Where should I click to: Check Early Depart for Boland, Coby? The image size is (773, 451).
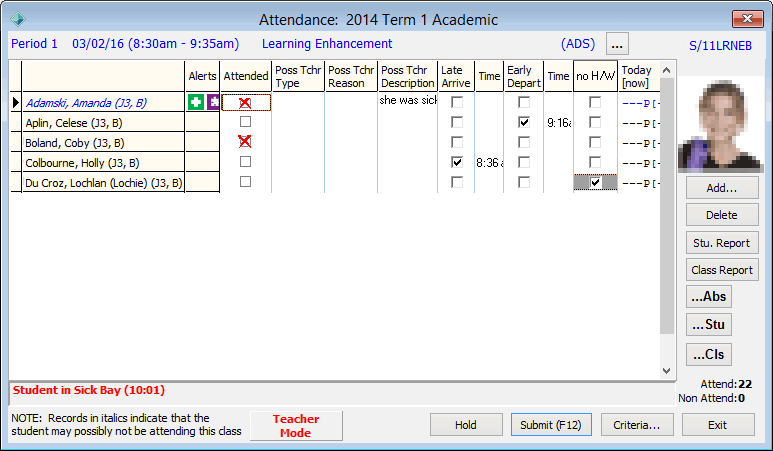(524, 142)
